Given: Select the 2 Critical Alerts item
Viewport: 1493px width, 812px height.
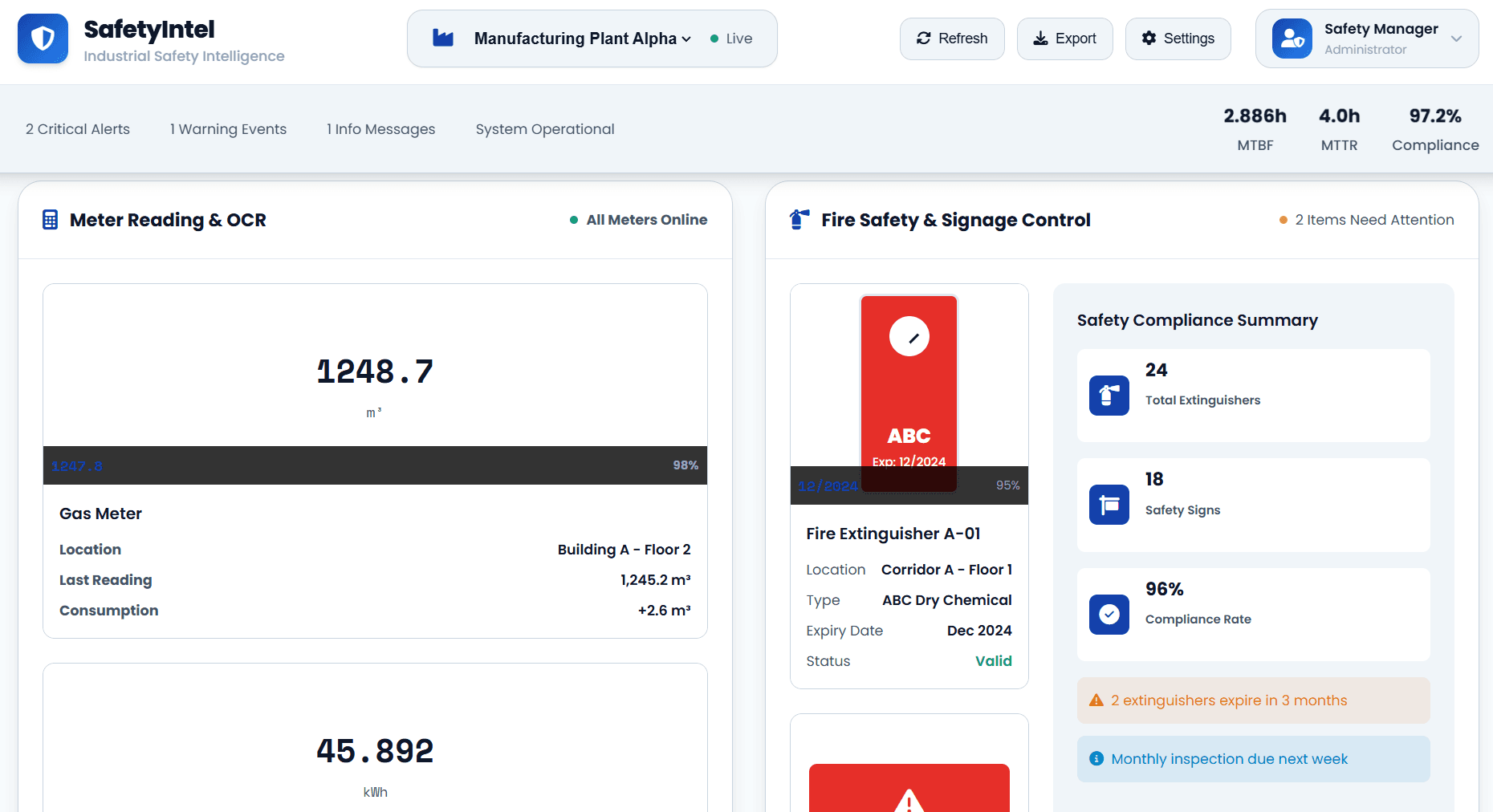Looking at the screenshot, I should (78, 129).
